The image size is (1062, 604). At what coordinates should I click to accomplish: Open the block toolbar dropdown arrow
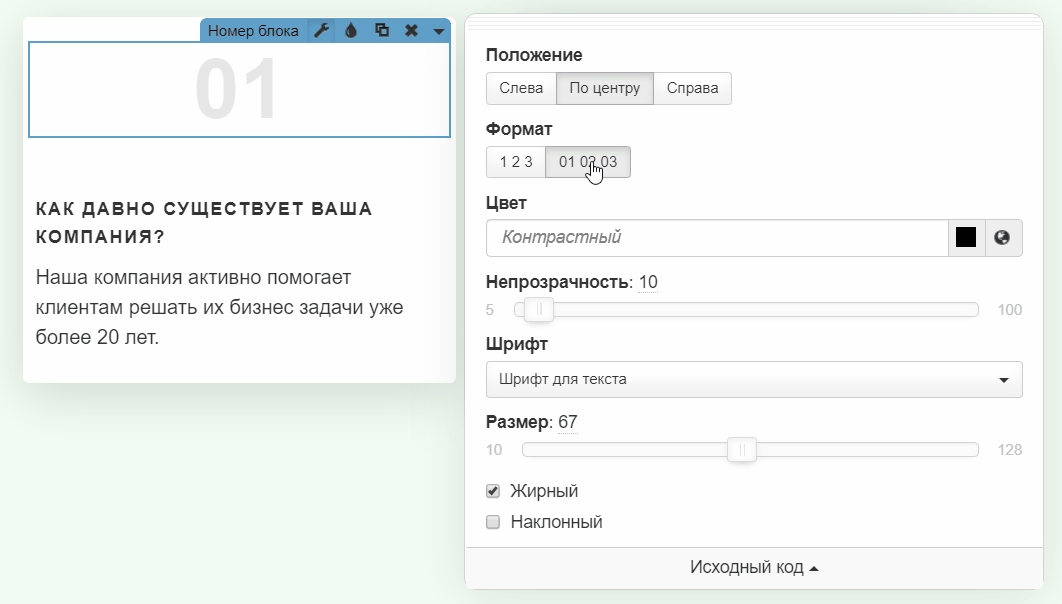point(439,31)
